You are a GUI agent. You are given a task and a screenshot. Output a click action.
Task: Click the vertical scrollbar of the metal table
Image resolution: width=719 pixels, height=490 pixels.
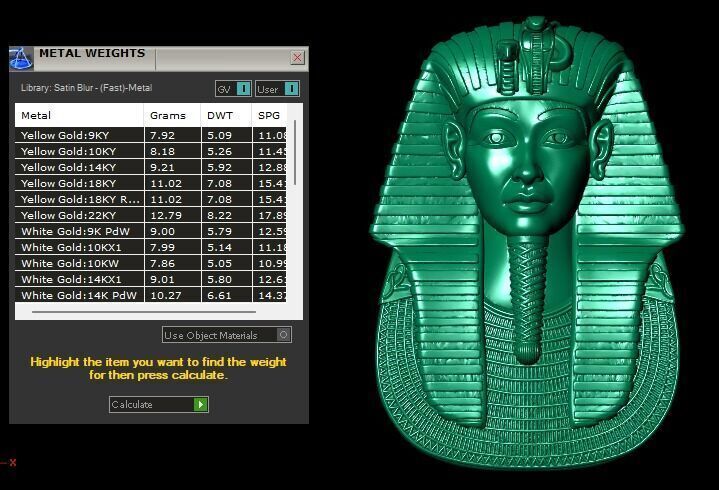295,153
